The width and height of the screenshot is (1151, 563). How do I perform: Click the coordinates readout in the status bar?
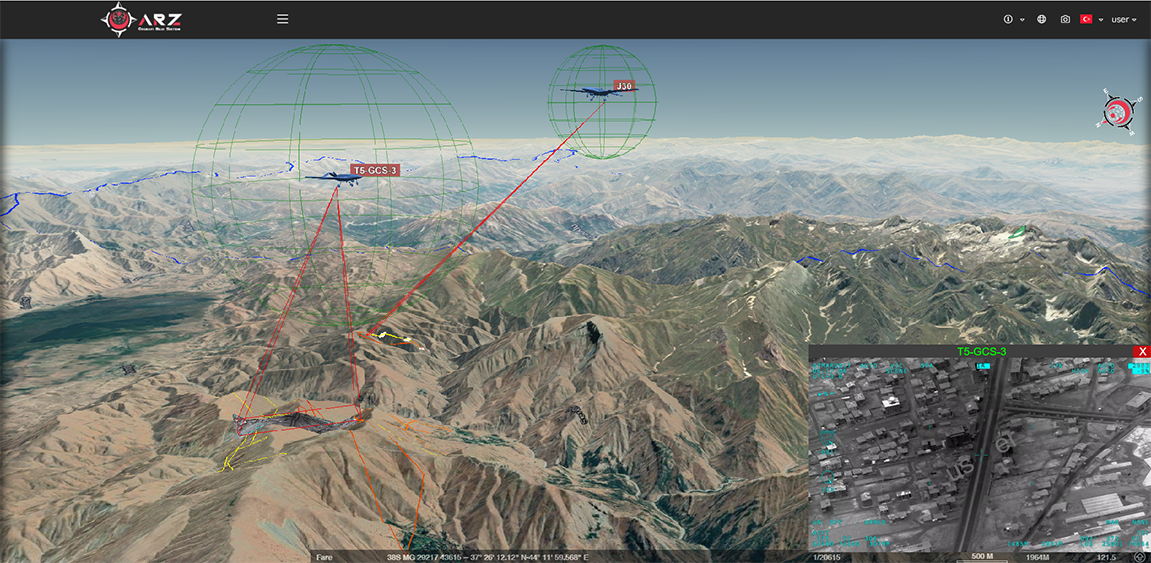486,557
